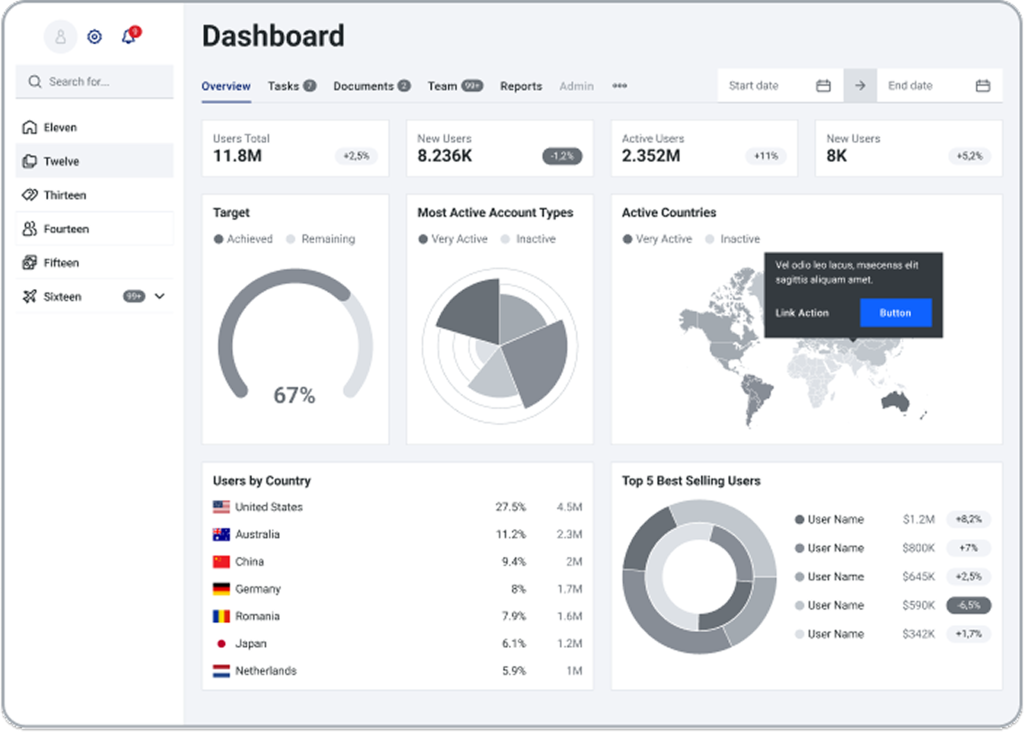Click the blue Button in tooltip
The image size is (1024, 732).
pos(895,313)
